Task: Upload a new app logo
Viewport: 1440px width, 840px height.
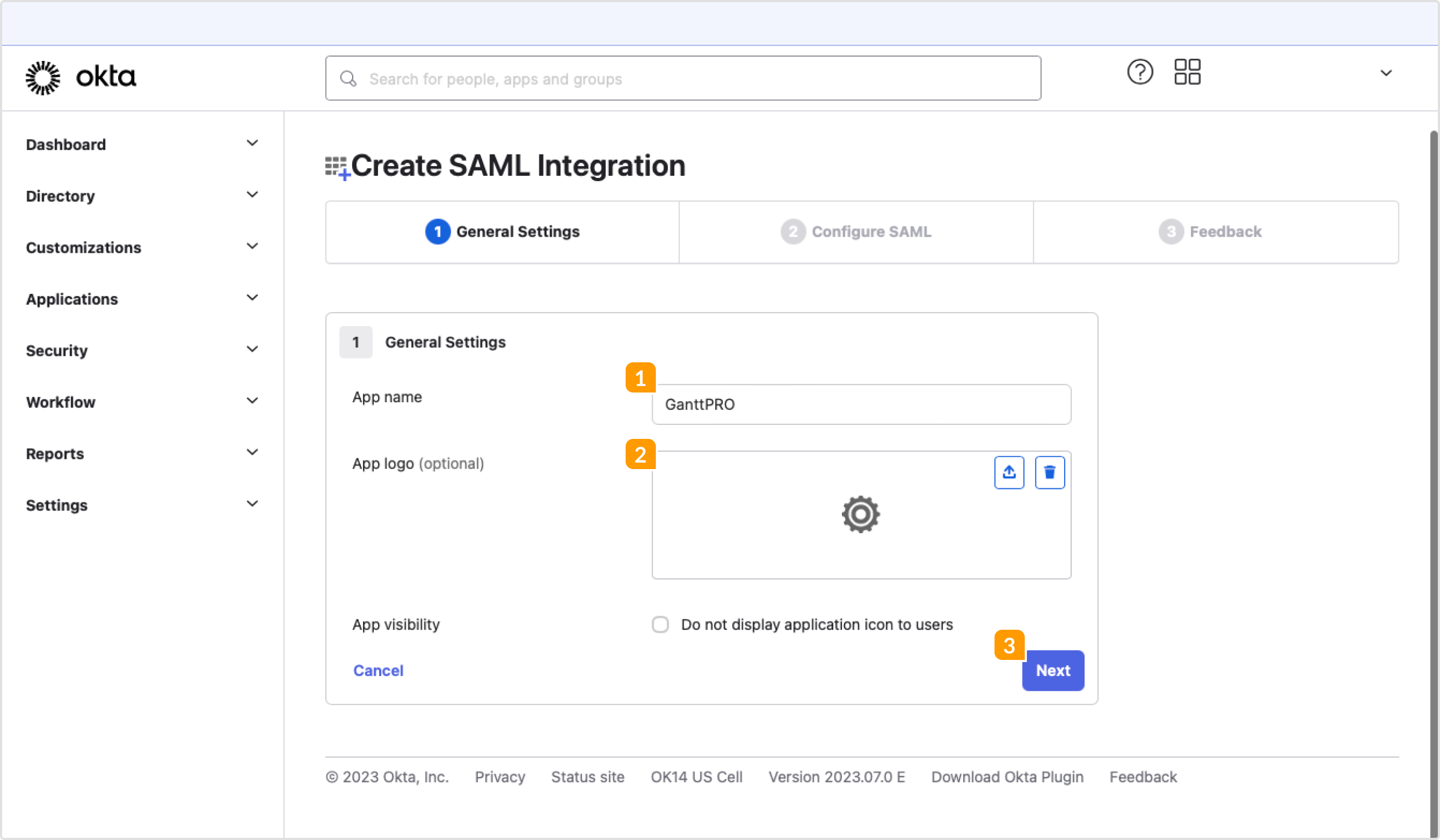Action: [x=1009, y=472]
